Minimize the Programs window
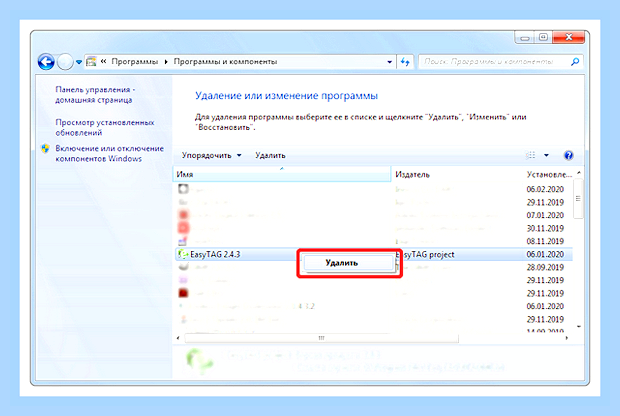 click(525, 38)
